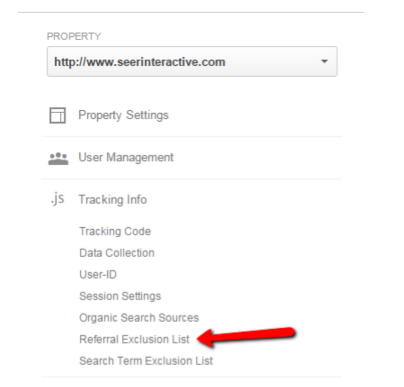The height and width of the screenshot is (387, 404).
Task: Open the Search Term Exclusion List
Action: pyautogui.click(x=146, y=361)
